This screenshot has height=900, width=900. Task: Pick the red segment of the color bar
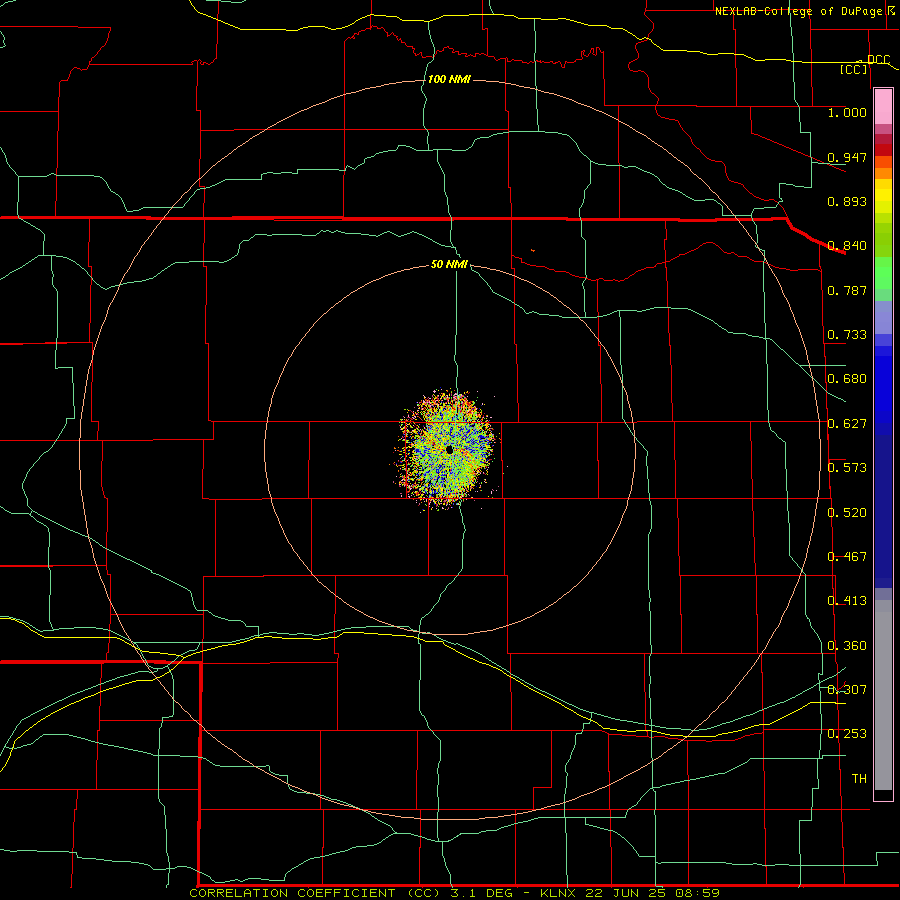point(883,149)
